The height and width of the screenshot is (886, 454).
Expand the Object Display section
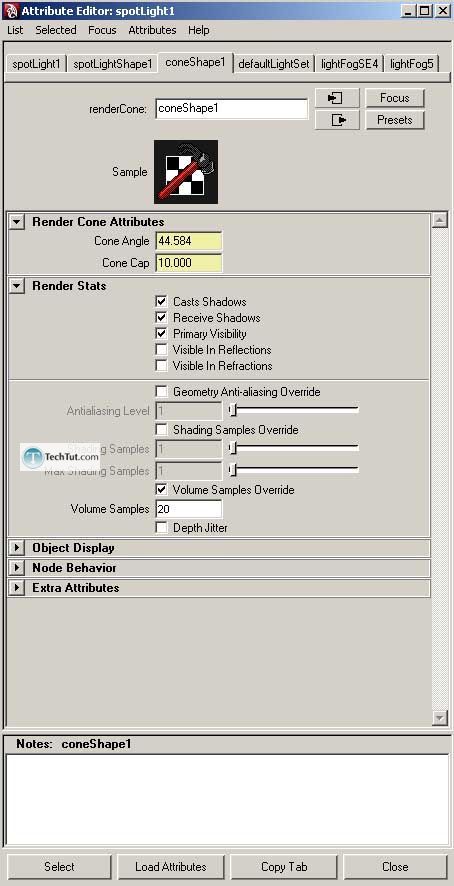17,548
